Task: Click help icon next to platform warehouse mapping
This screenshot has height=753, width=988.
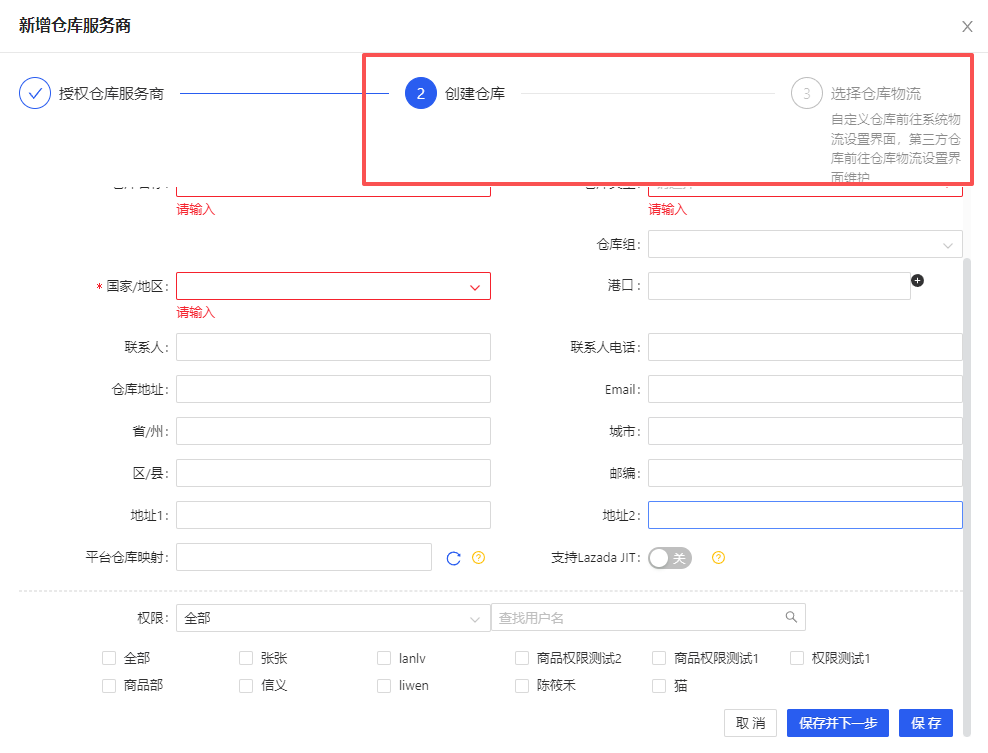Action: (x=478, y=558)
